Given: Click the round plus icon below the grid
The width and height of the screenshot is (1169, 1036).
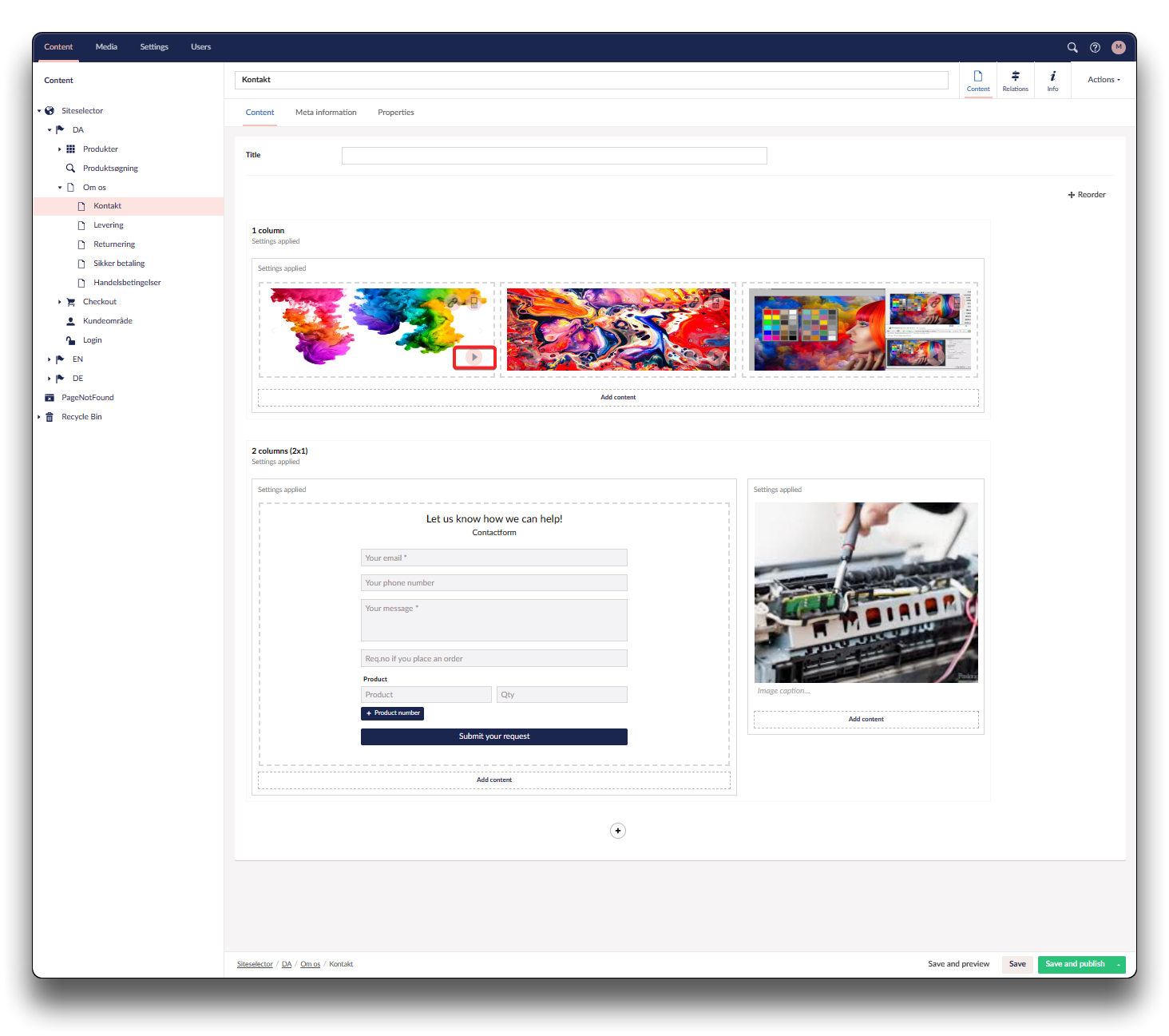Looking at the screenshot, I should (x=617, y=831).
